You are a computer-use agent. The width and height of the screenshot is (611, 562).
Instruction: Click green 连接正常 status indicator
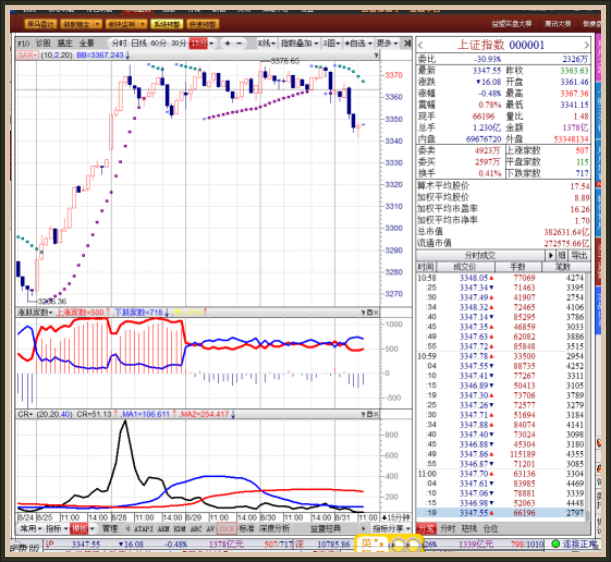[x=556, y=543]
